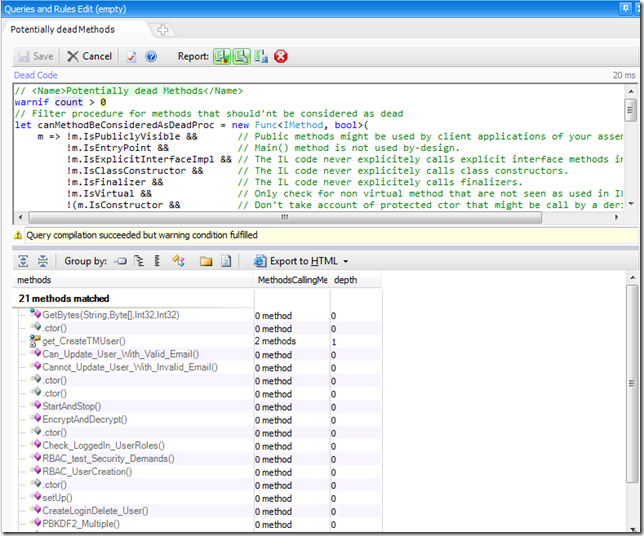The width and height of the screenshot is (644, 536).
Task: Collapse all results with the collapse icon
Action: click(x=42, y=261)
